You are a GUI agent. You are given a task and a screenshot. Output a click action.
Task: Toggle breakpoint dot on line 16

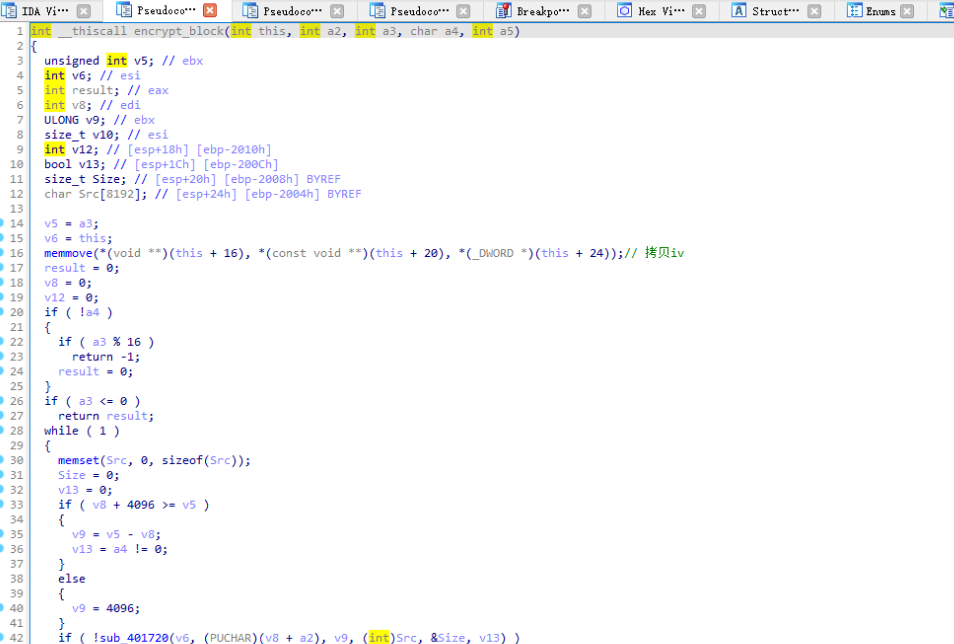tap(3, 253)
